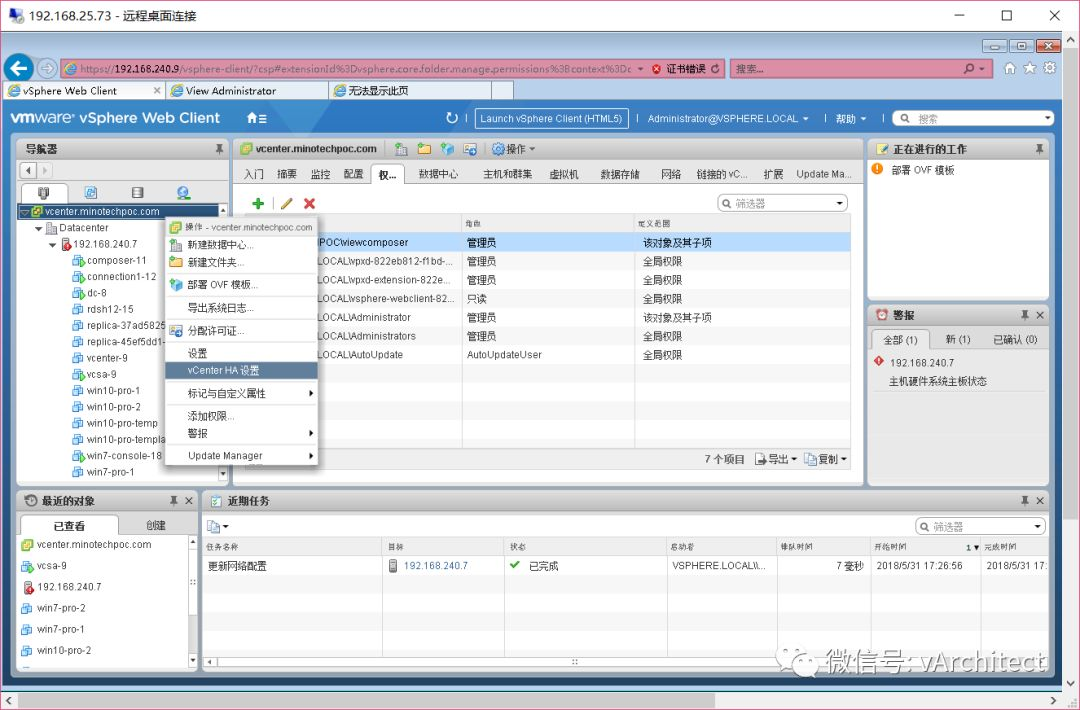The width and height of the screenshot is (1080, 710).
Task: Close the Recent Objects panel
Action: coord(189,501)
